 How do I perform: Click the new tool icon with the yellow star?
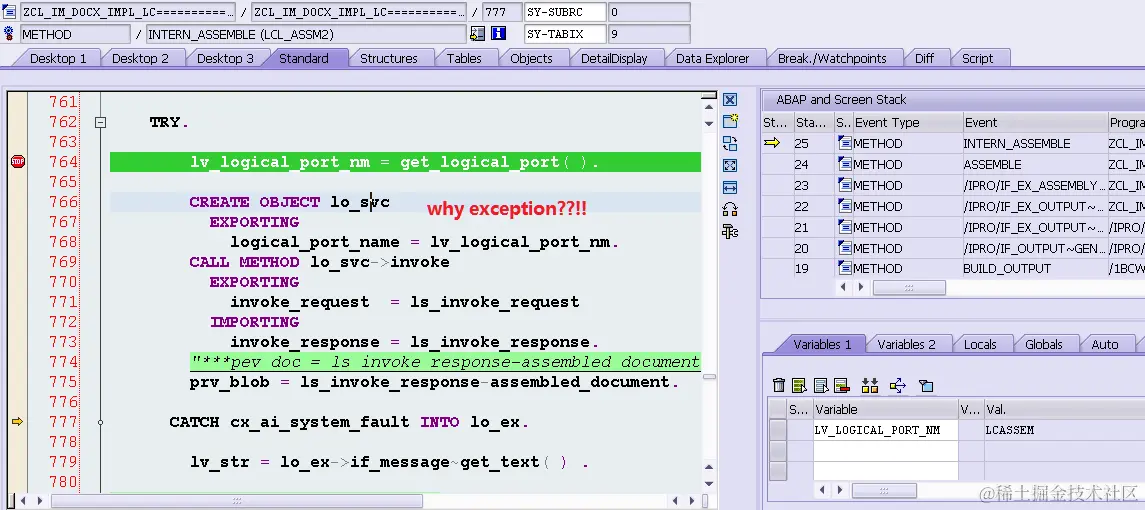[x=729, y=121]
